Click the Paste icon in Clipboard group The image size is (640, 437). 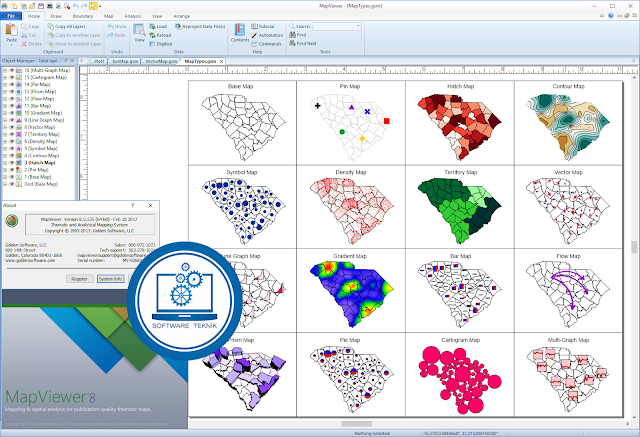[11, 30]
